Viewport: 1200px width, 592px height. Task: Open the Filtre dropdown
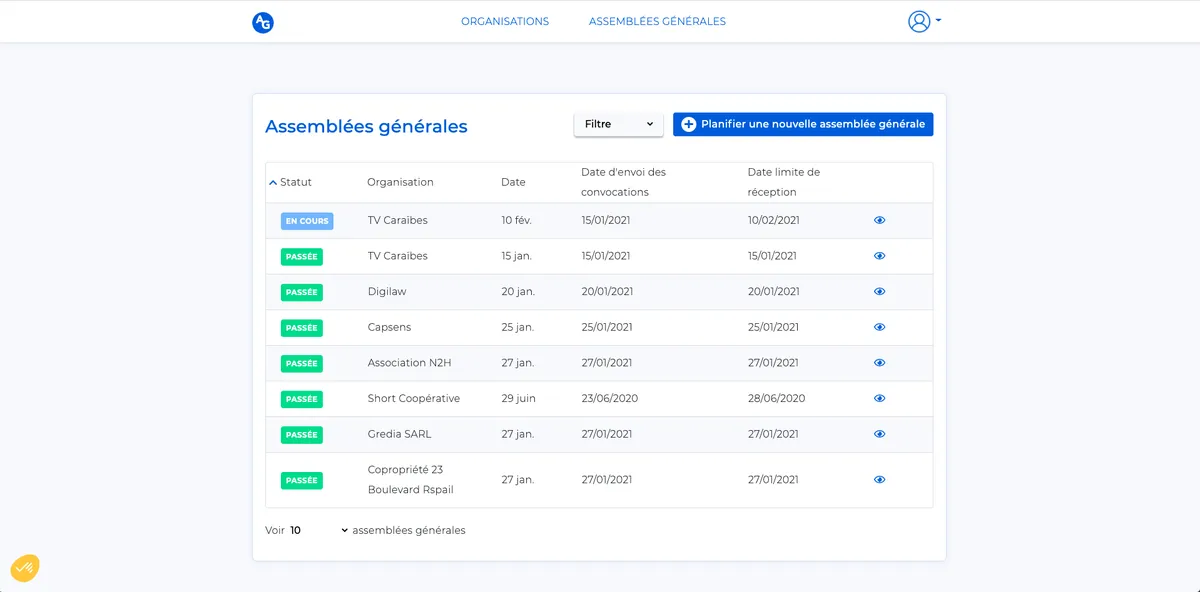(x=619, y=124)
